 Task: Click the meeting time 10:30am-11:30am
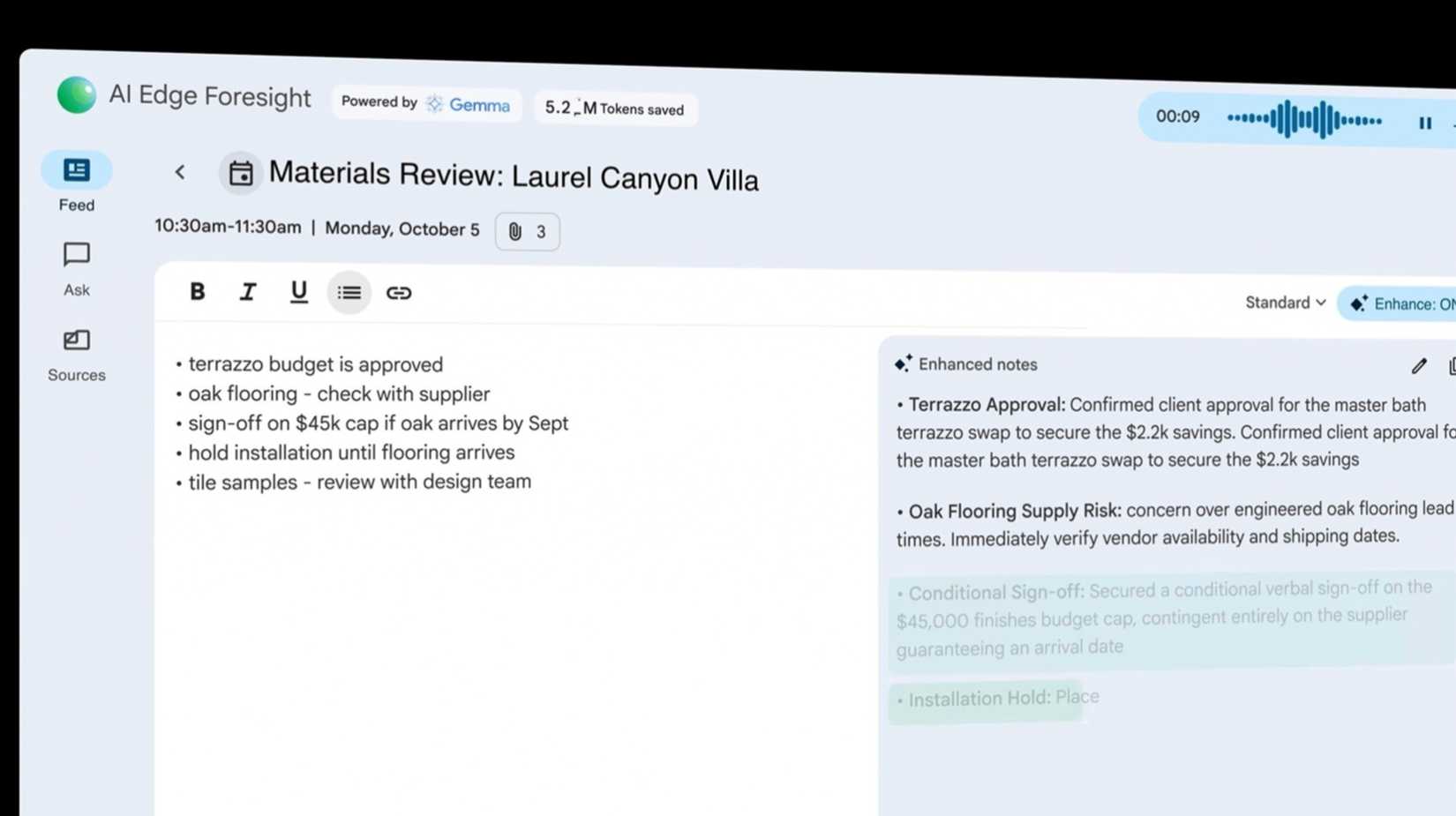(x=228, y=227)
